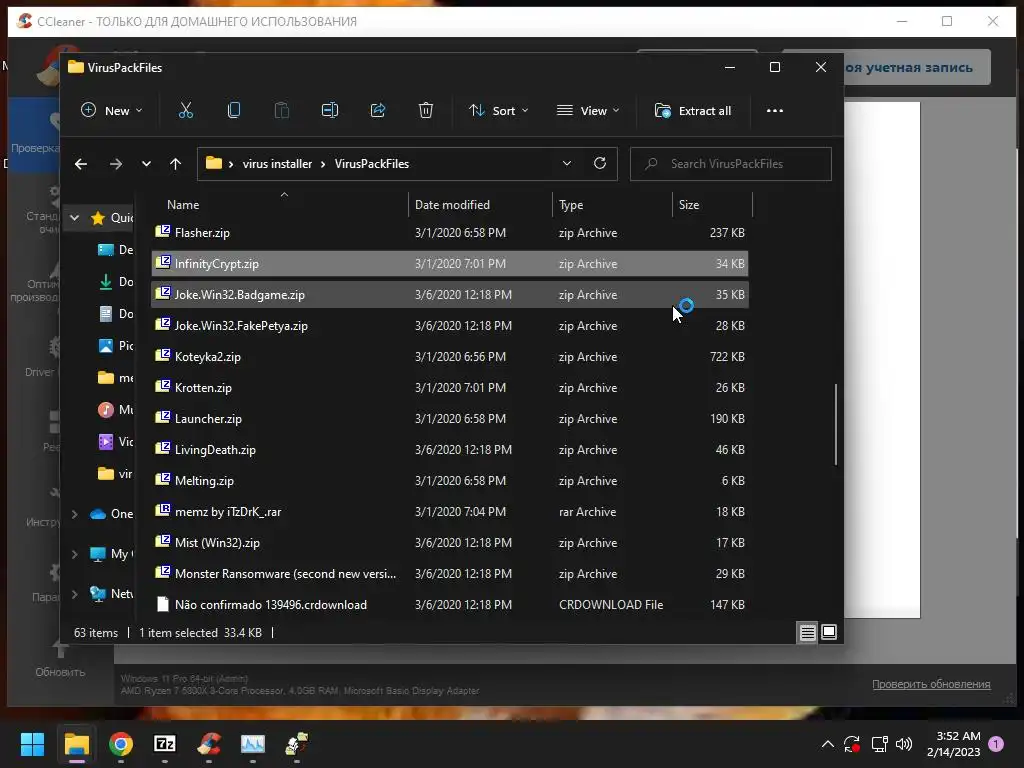The height and width of the screenshot is (768, 1024).
Task: Expand the My Computer tree node
Action: pos(74,554)
